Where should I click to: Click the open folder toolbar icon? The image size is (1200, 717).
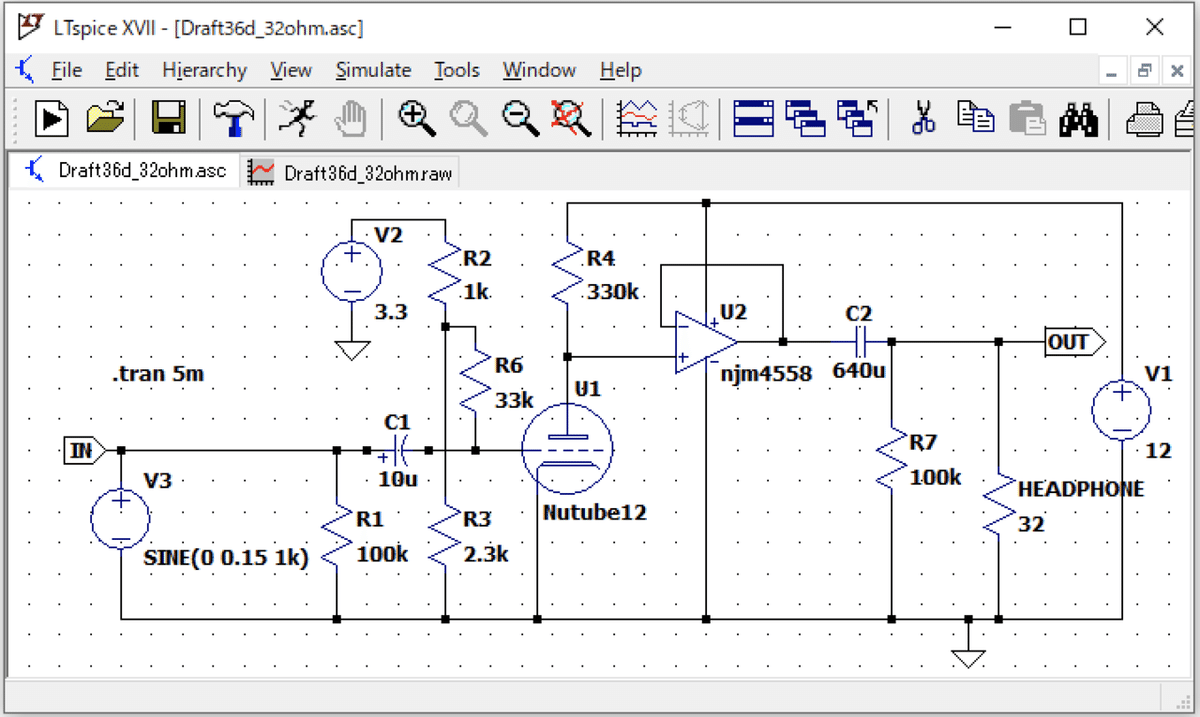click(105, 118)
